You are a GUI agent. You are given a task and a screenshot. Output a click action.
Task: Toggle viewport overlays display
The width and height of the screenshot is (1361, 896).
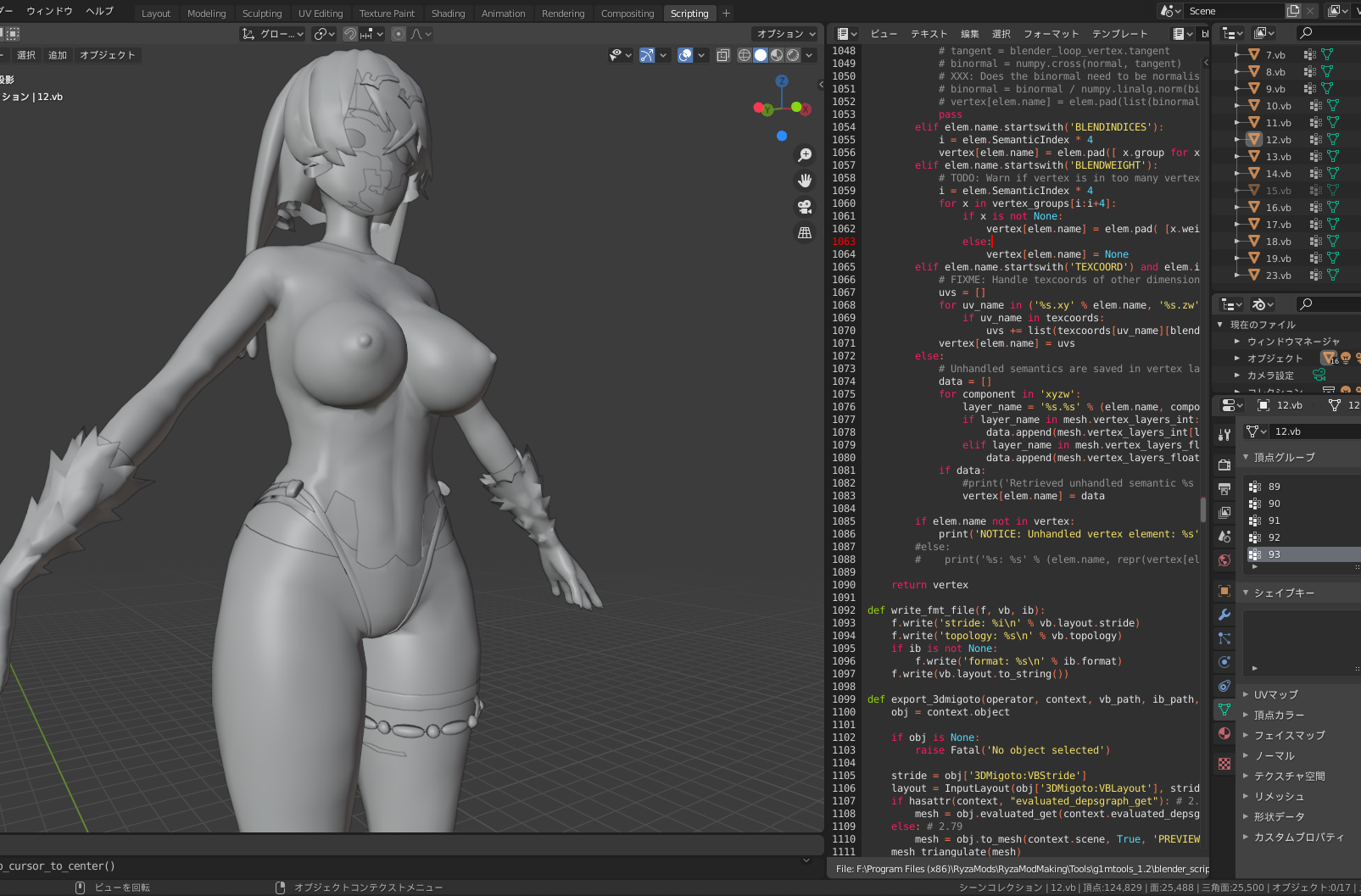click(685, 55)
